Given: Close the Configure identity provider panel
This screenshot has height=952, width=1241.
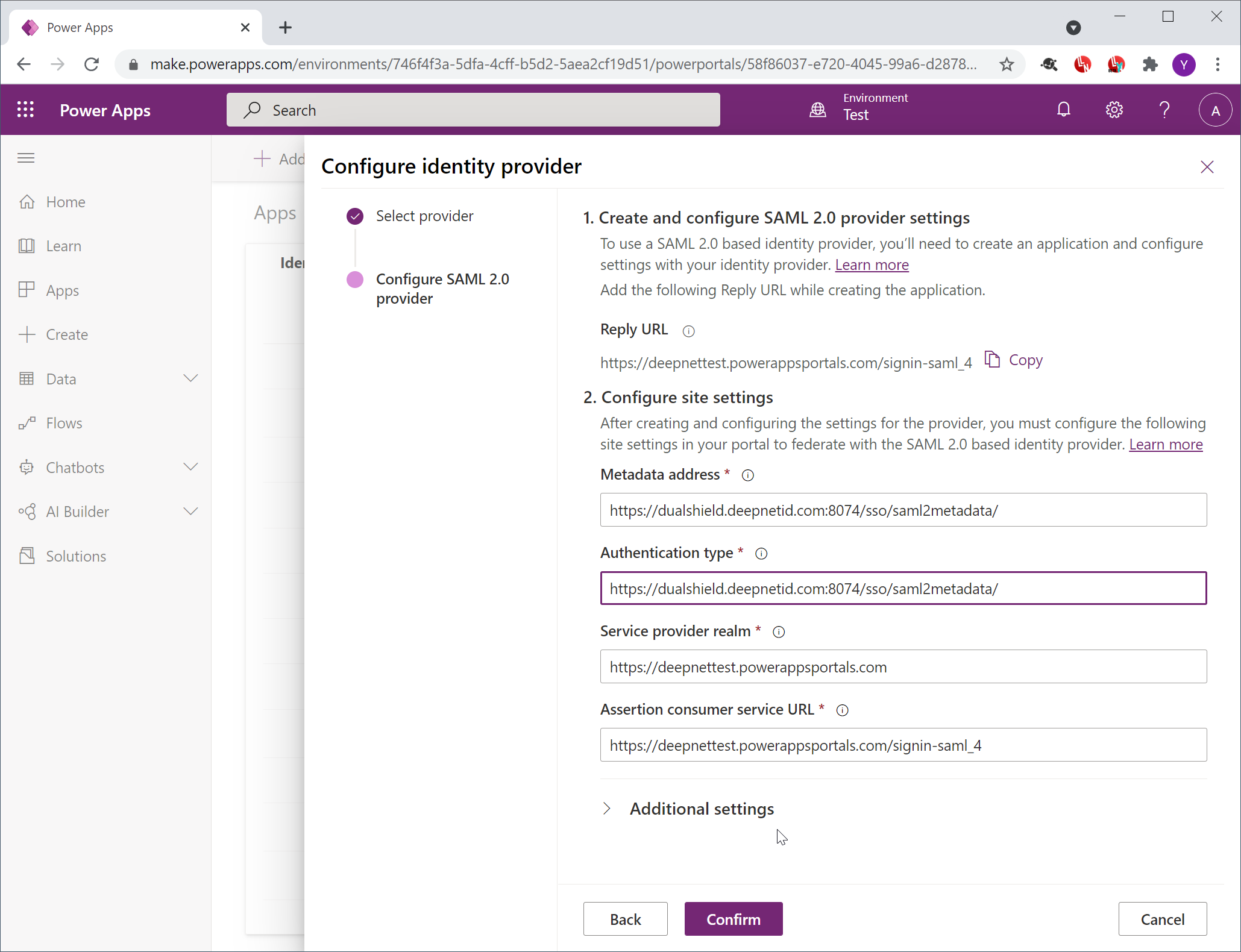Looking at the screenshot, I should pos(1207,167).
